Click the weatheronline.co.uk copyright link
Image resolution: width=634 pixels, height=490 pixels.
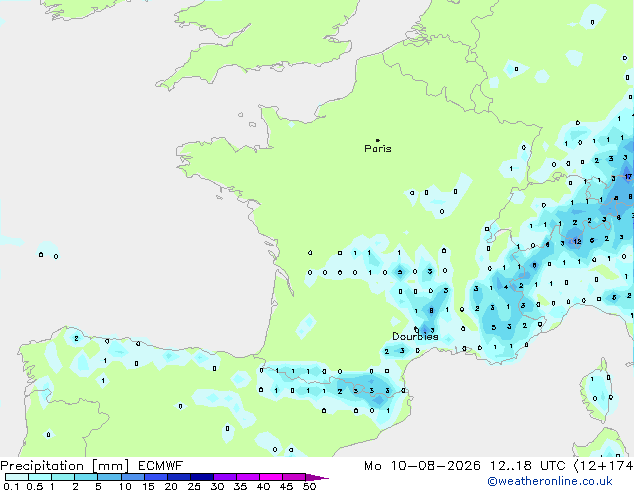point(550,481)
